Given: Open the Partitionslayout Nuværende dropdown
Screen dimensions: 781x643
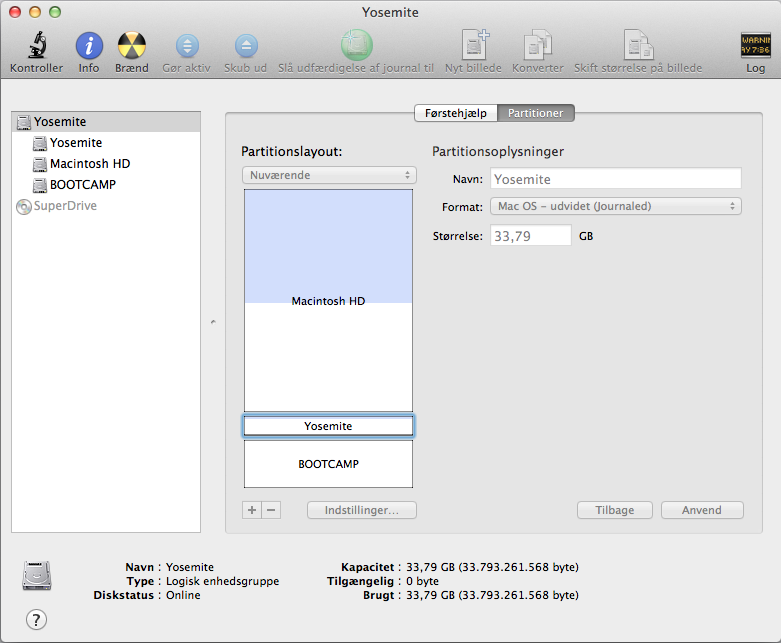Looking at the screenshot, I should point(329,175).
